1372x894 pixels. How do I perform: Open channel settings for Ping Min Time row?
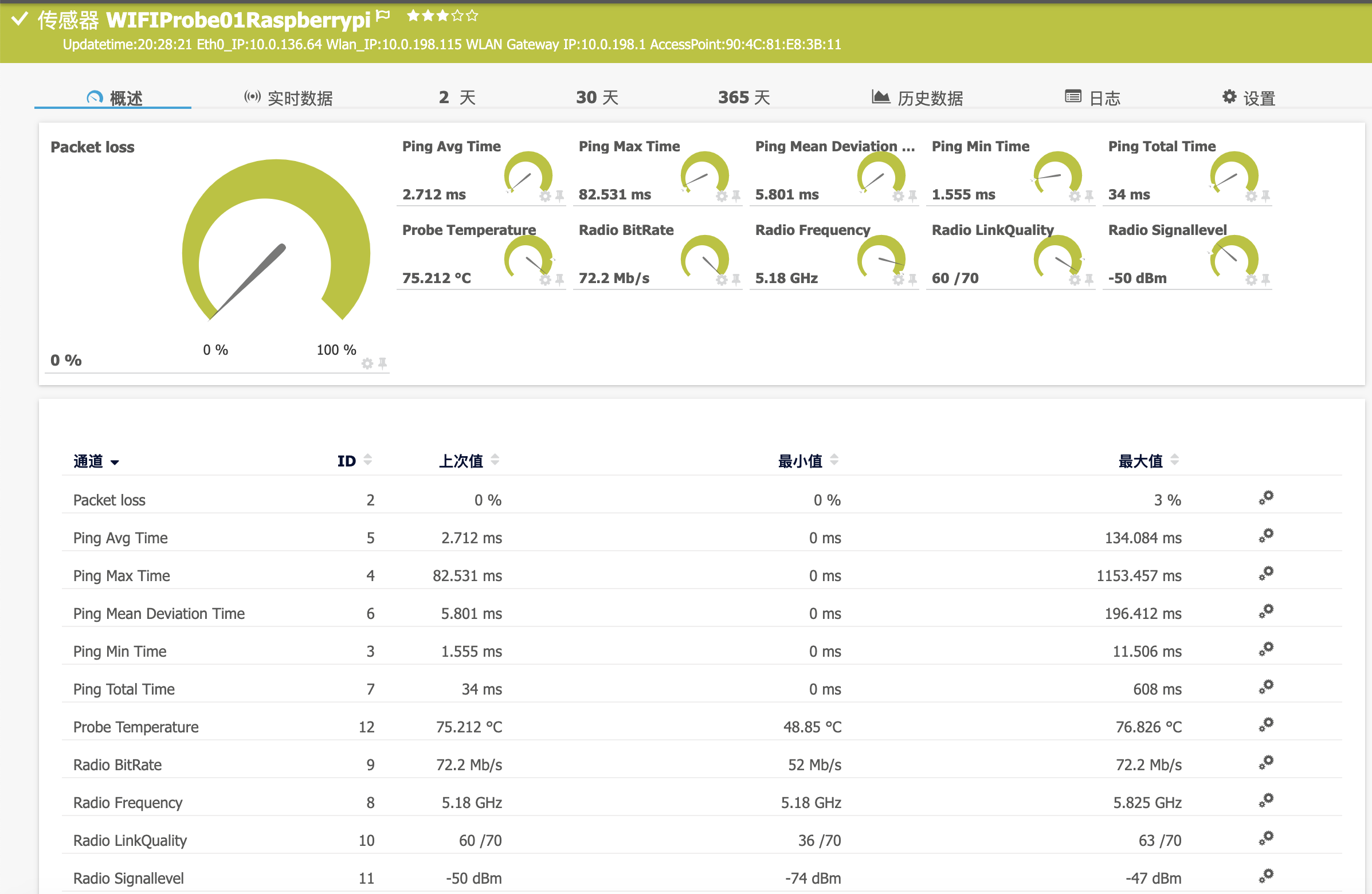click(x=1266, y=649)
